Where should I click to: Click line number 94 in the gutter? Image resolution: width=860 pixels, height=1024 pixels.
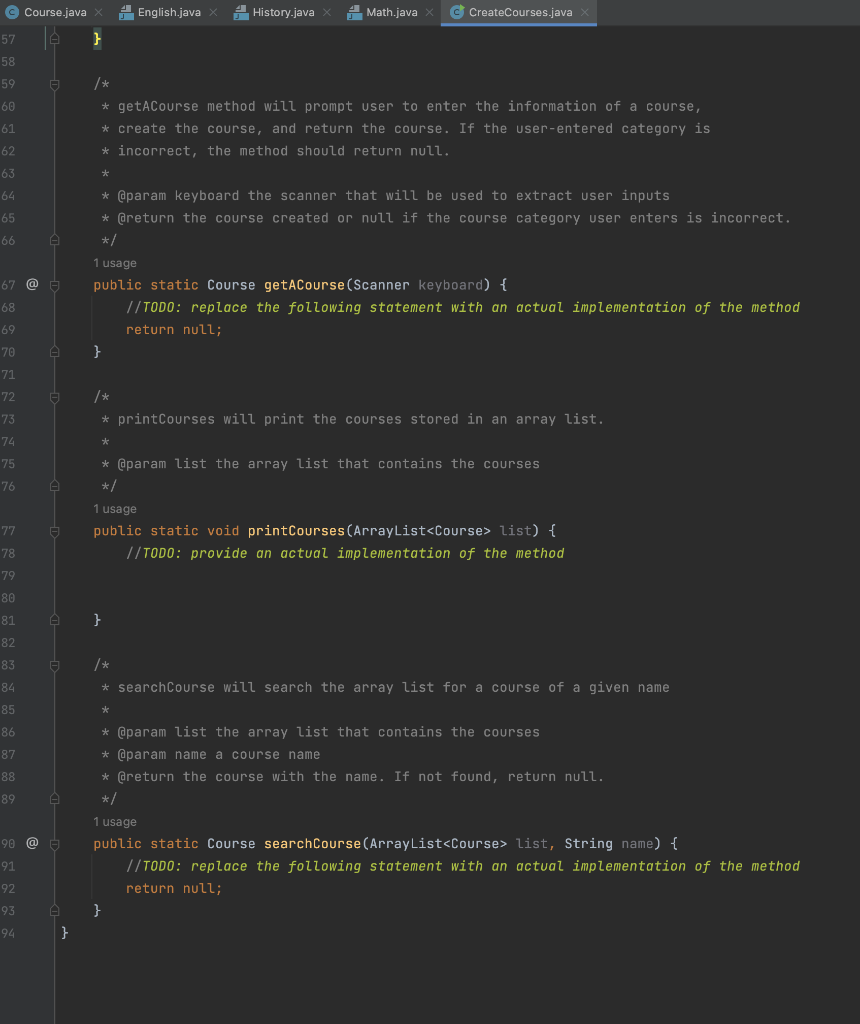click(8, 933)
